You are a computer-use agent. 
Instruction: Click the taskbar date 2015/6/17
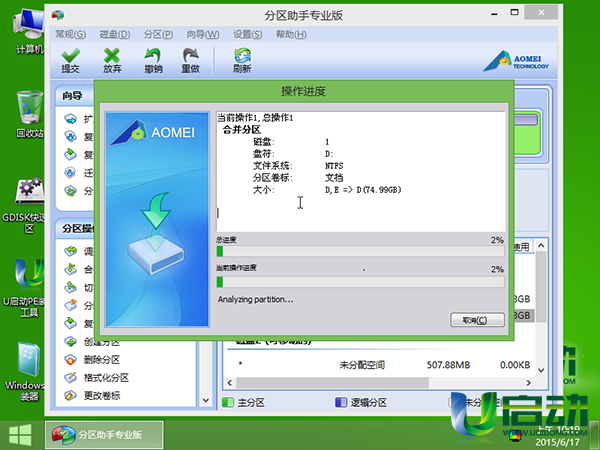[x=557, y=442]
